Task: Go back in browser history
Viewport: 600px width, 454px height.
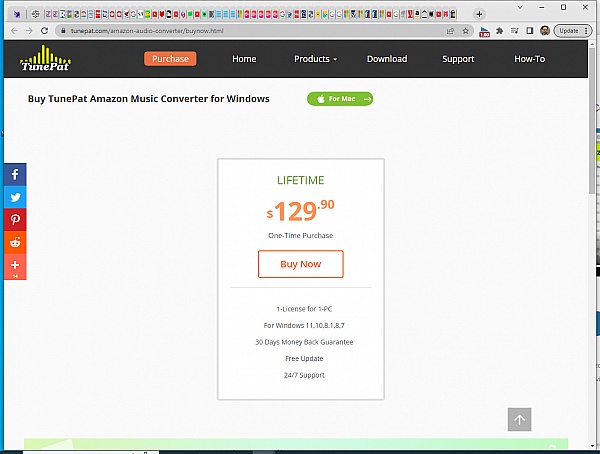Action: click(x=14, y=31)
